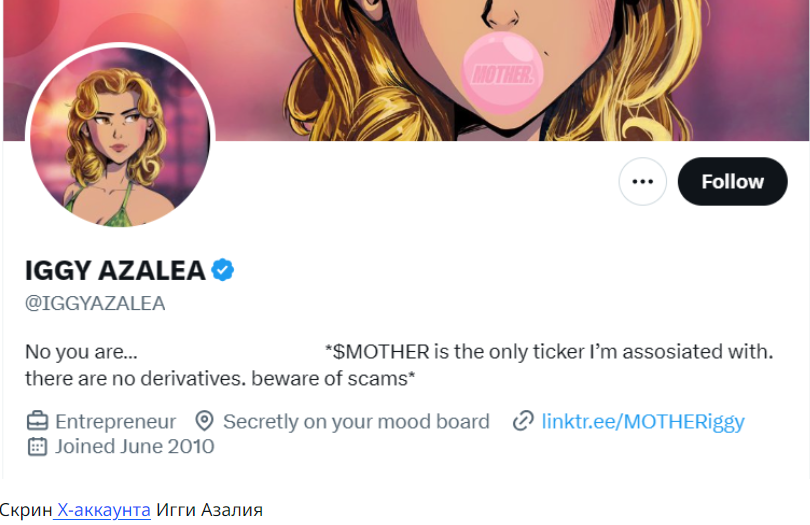Click the briefcase icon beside Entrepreneur
Viewport: 810px width, 525px height.
[37, 421]
